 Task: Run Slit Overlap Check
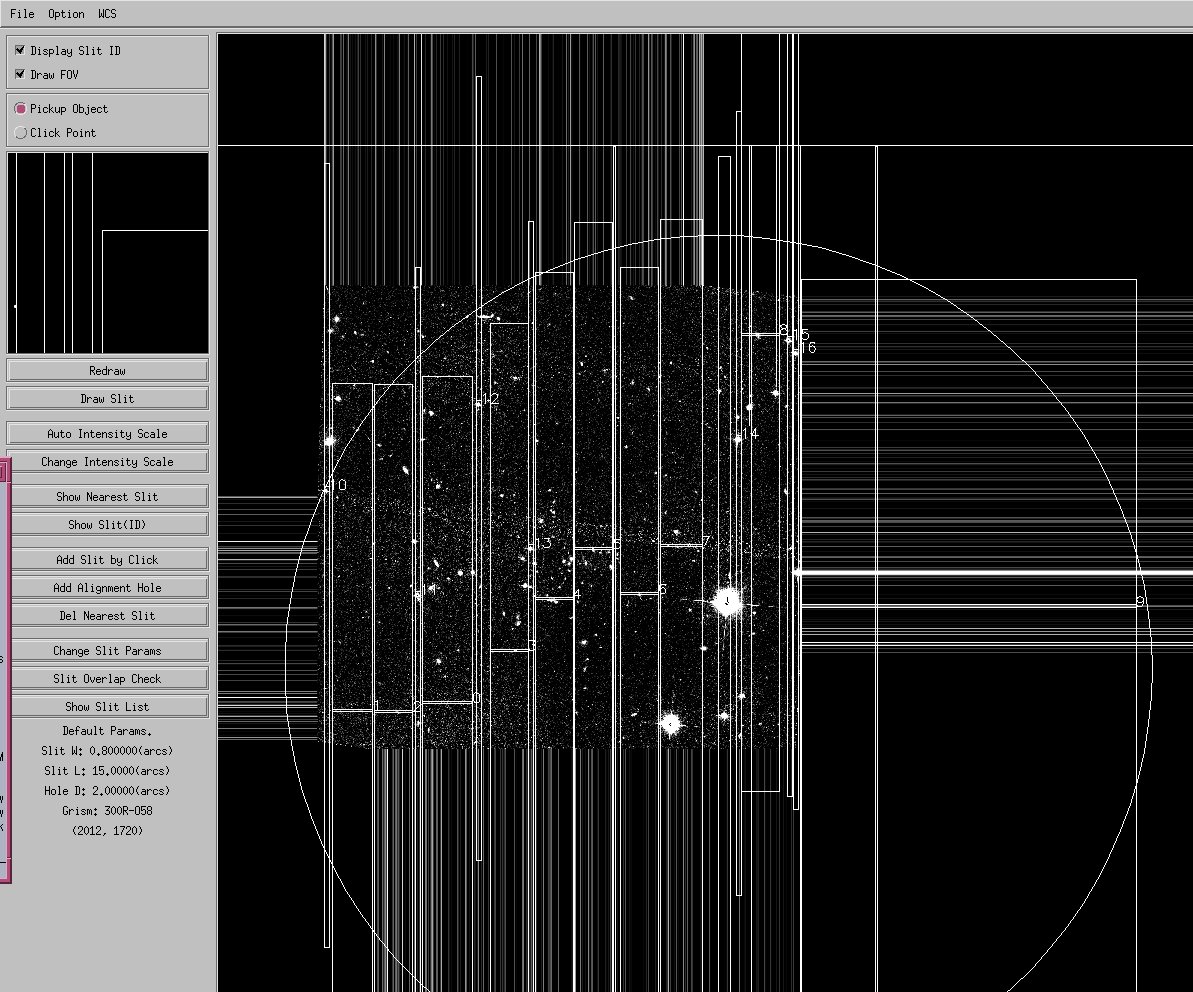pos(109,679)
